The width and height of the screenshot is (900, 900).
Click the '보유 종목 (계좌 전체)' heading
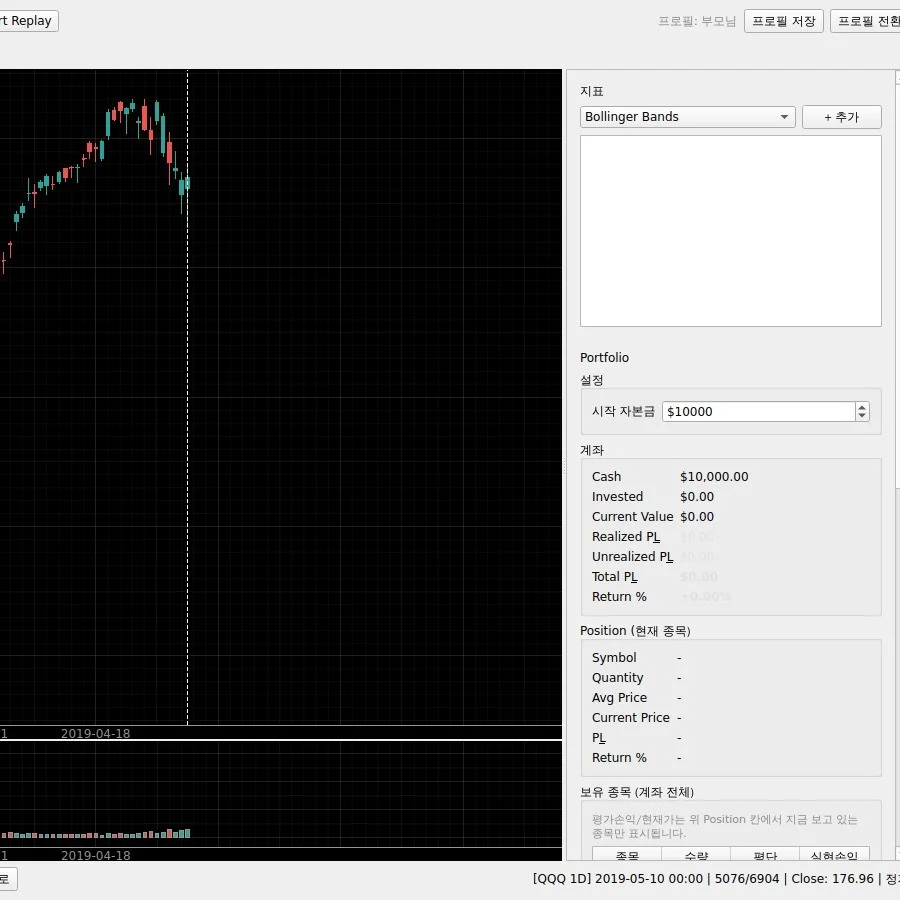coord(637,793)
